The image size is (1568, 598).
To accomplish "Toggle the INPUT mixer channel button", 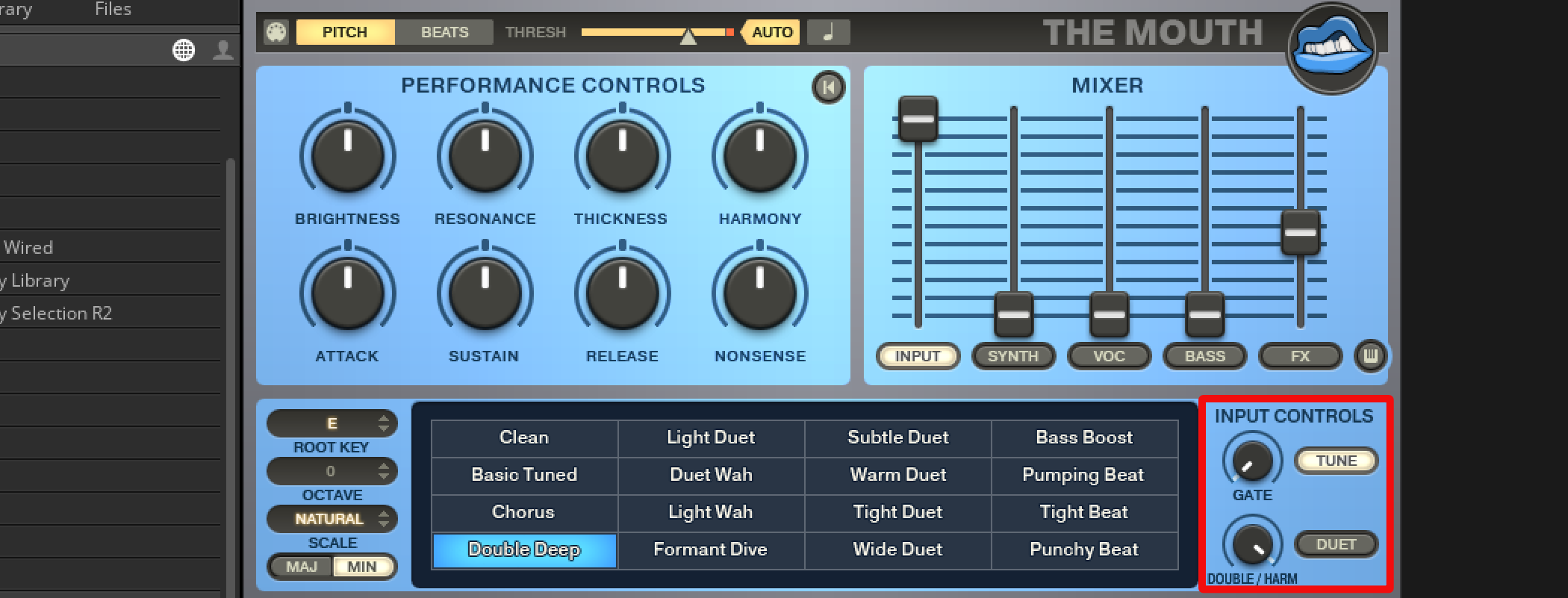I will (x=918, y=356).
